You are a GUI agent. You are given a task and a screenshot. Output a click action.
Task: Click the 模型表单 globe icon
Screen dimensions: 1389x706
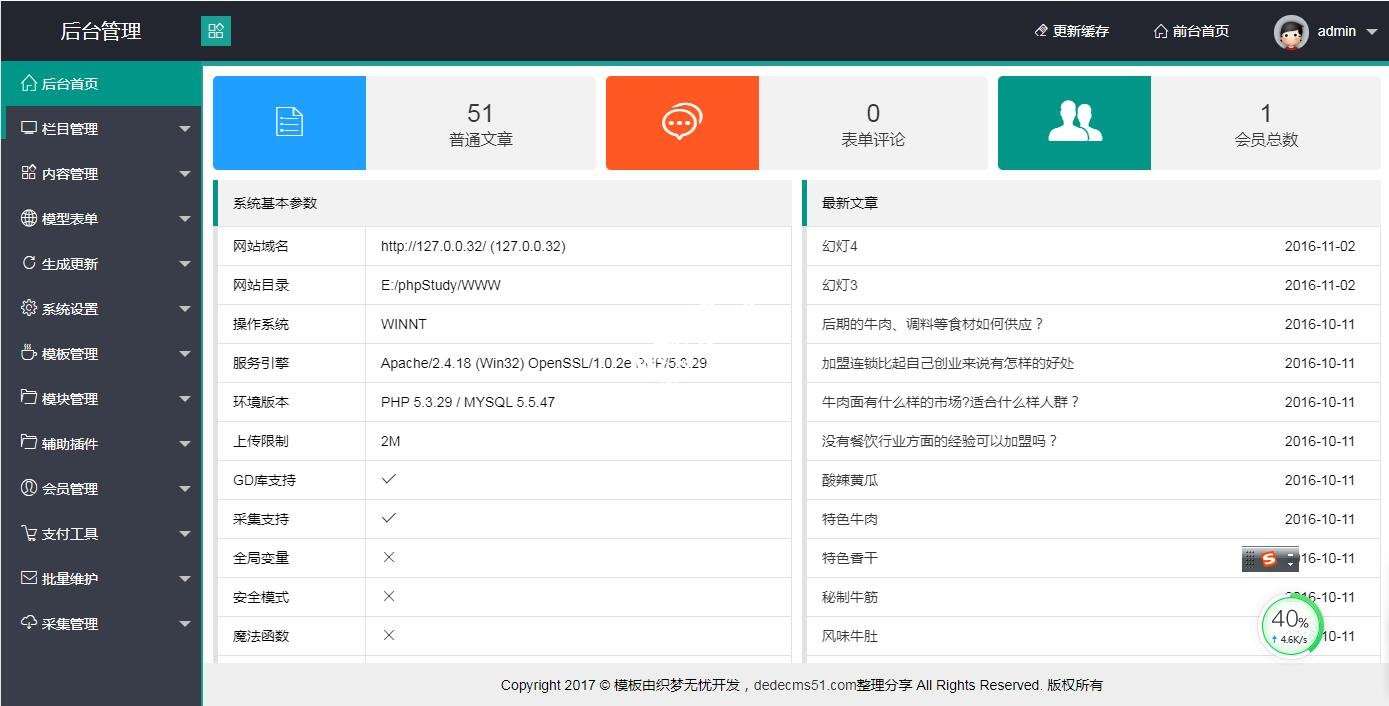point(30,218)
